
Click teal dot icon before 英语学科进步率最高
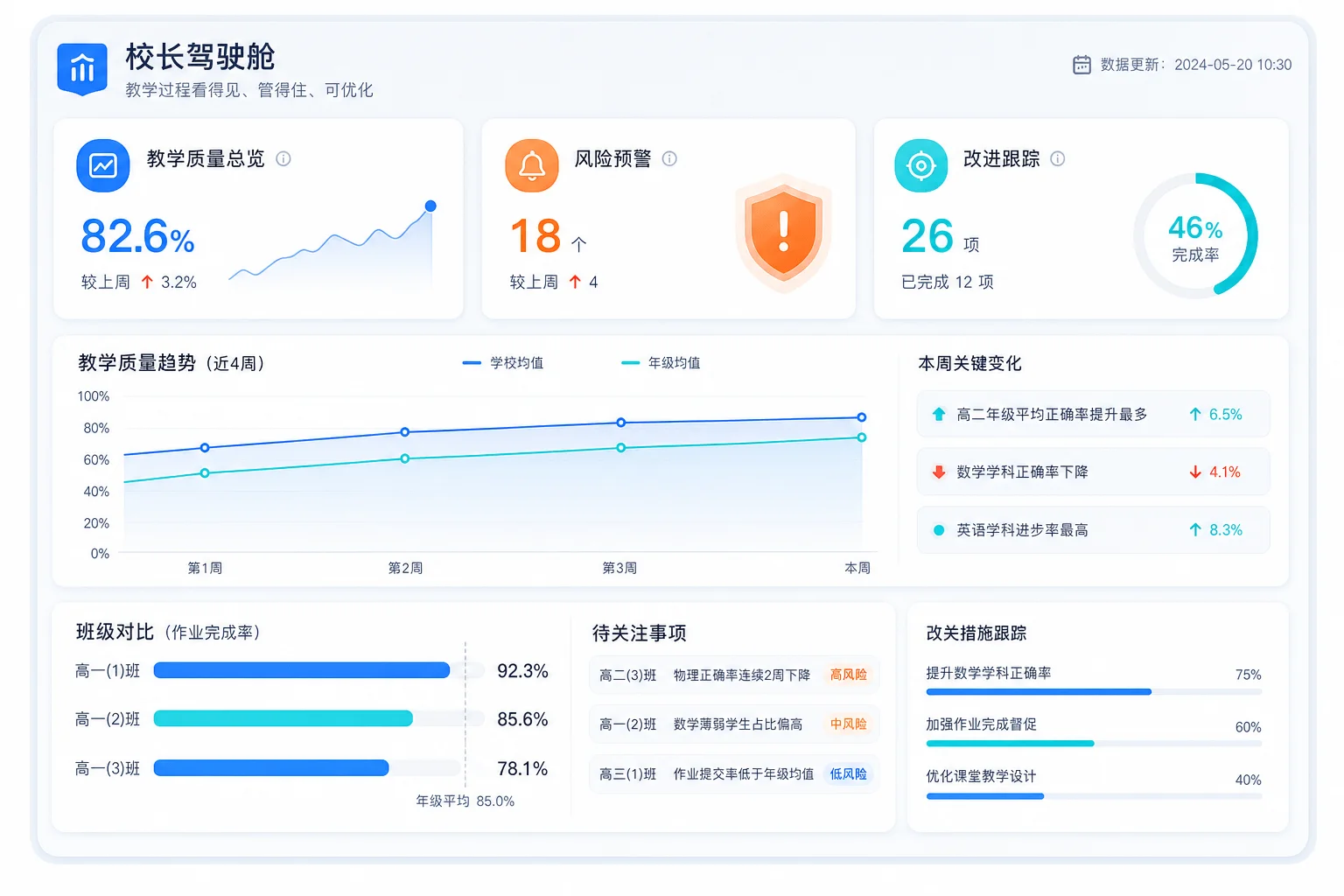[x=939, y=530]
